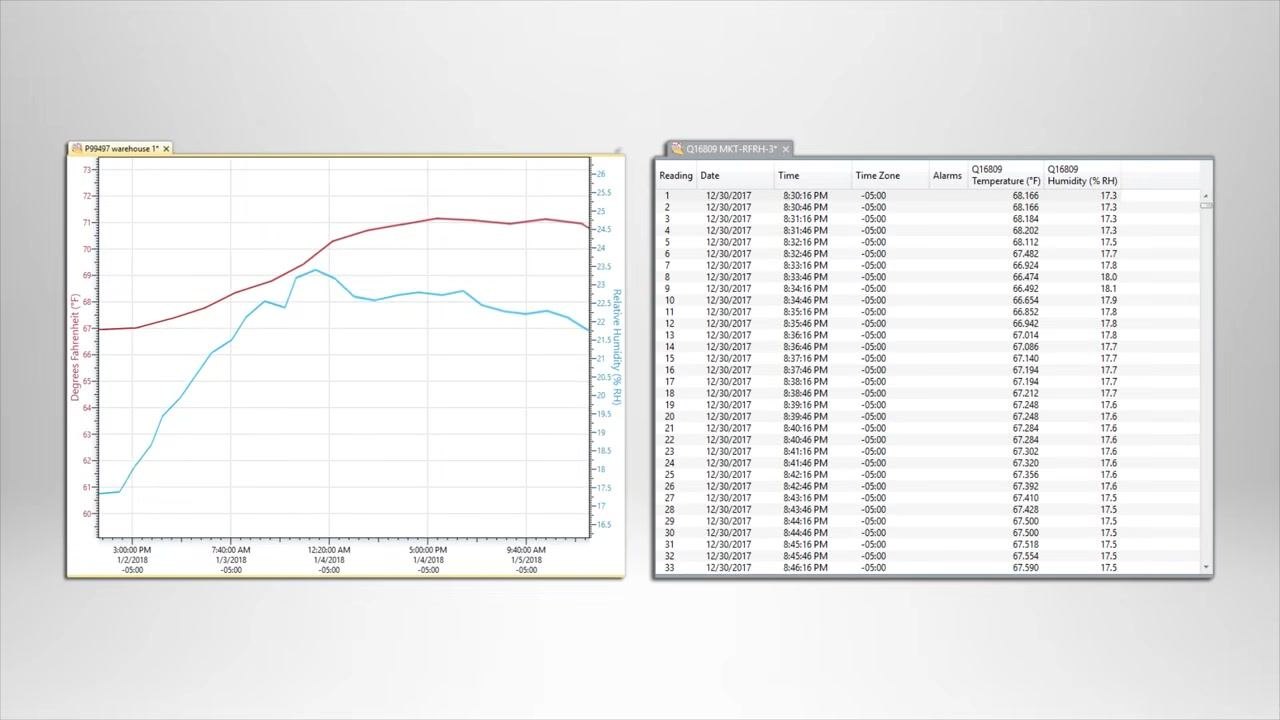Click the table icon on the Q16809 tab
The height and width of the screenshot is (720, 1280).
click(x=677, y=148)
